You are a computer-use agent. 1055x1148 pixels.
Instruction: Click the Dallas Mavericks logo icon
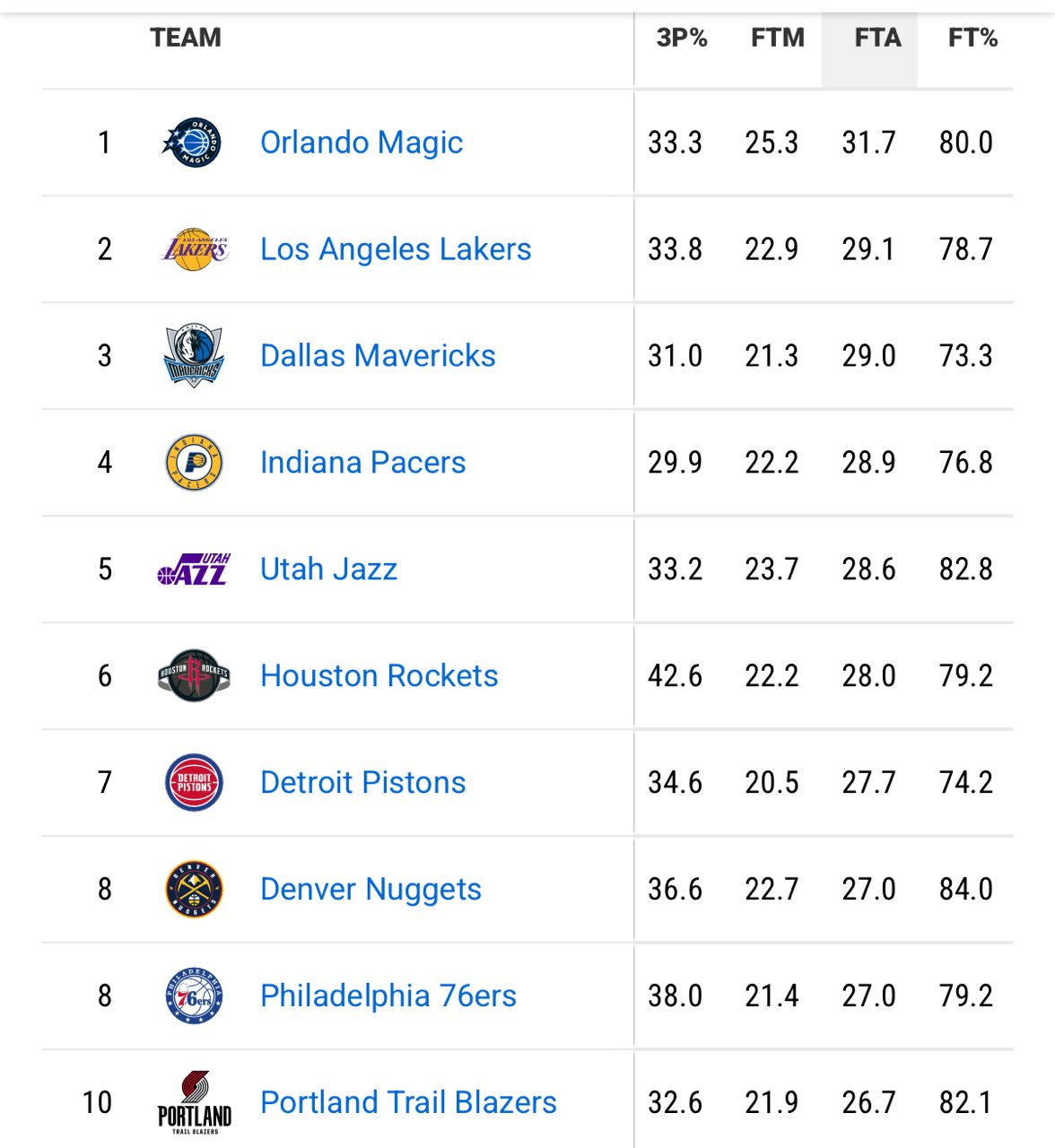194,356
